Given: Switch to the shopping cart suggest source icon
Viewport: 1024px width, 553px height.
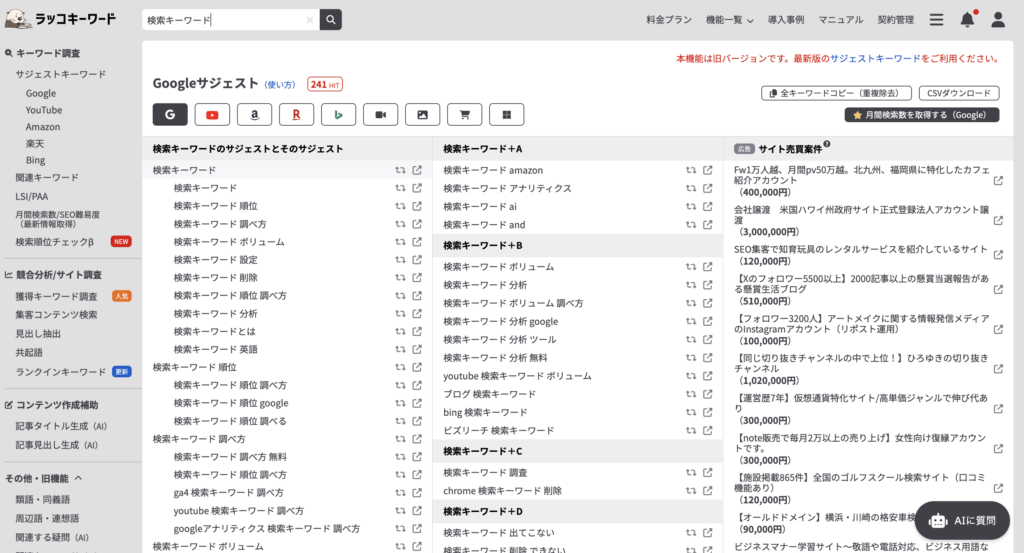Looking at the screenshot, I should 464,114.
